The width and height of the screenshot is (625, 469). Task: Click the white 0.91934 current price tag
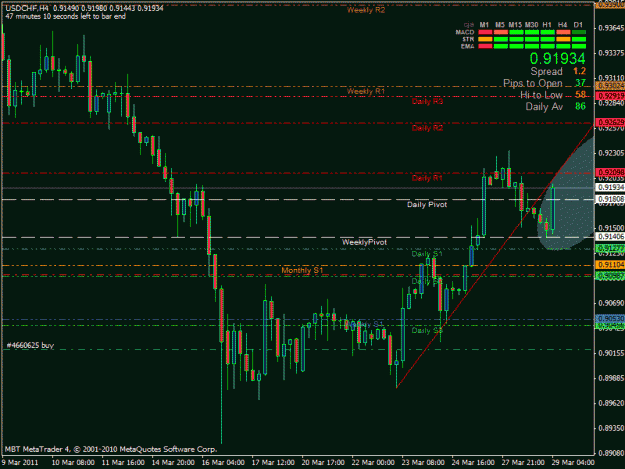[610, 187]
